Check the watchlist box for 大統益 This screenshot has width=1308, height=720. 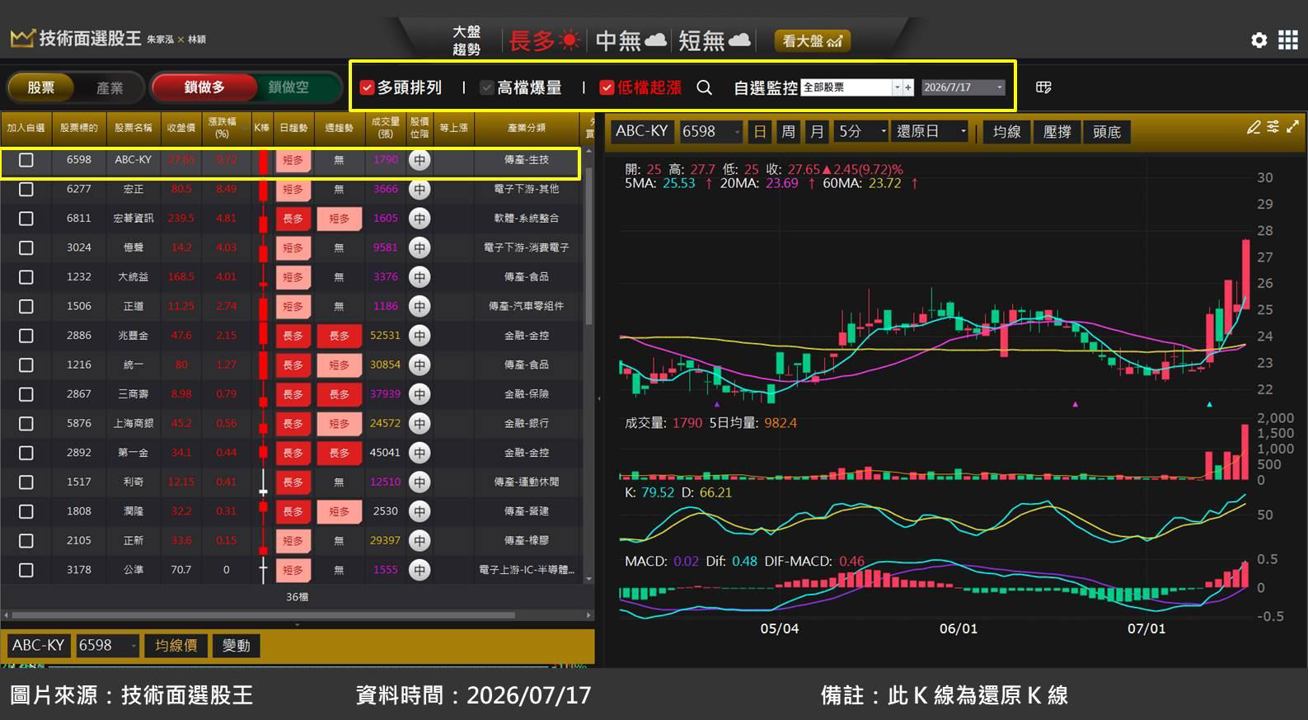coord(26,277)
